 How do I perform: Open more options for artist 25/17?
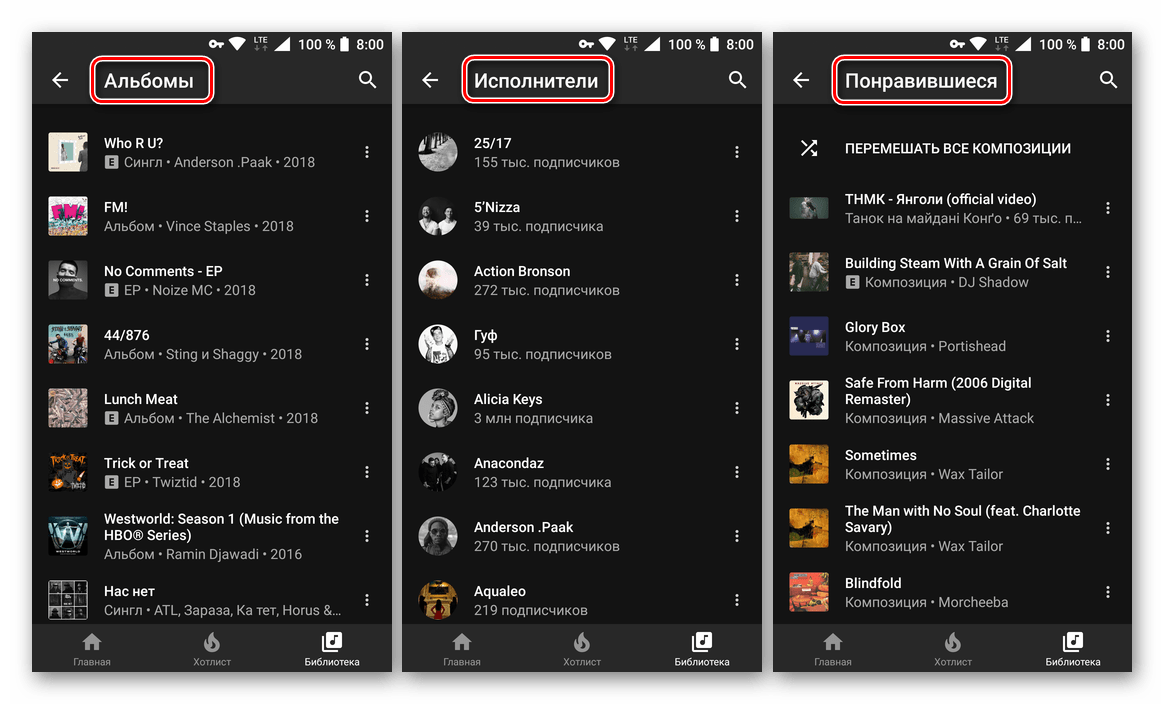[x=736, y=152]
